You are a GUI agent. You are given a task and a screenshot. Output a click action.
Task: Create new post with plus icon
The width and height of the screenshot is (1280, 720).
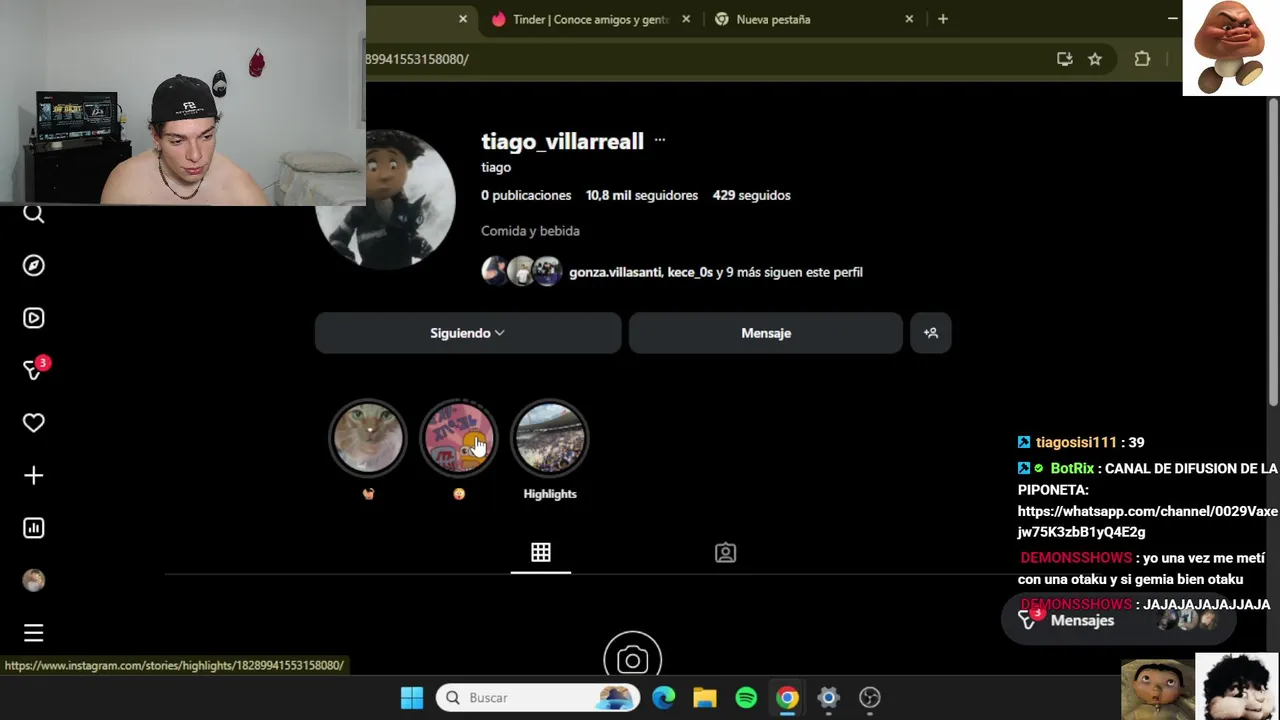click(34, 476)
